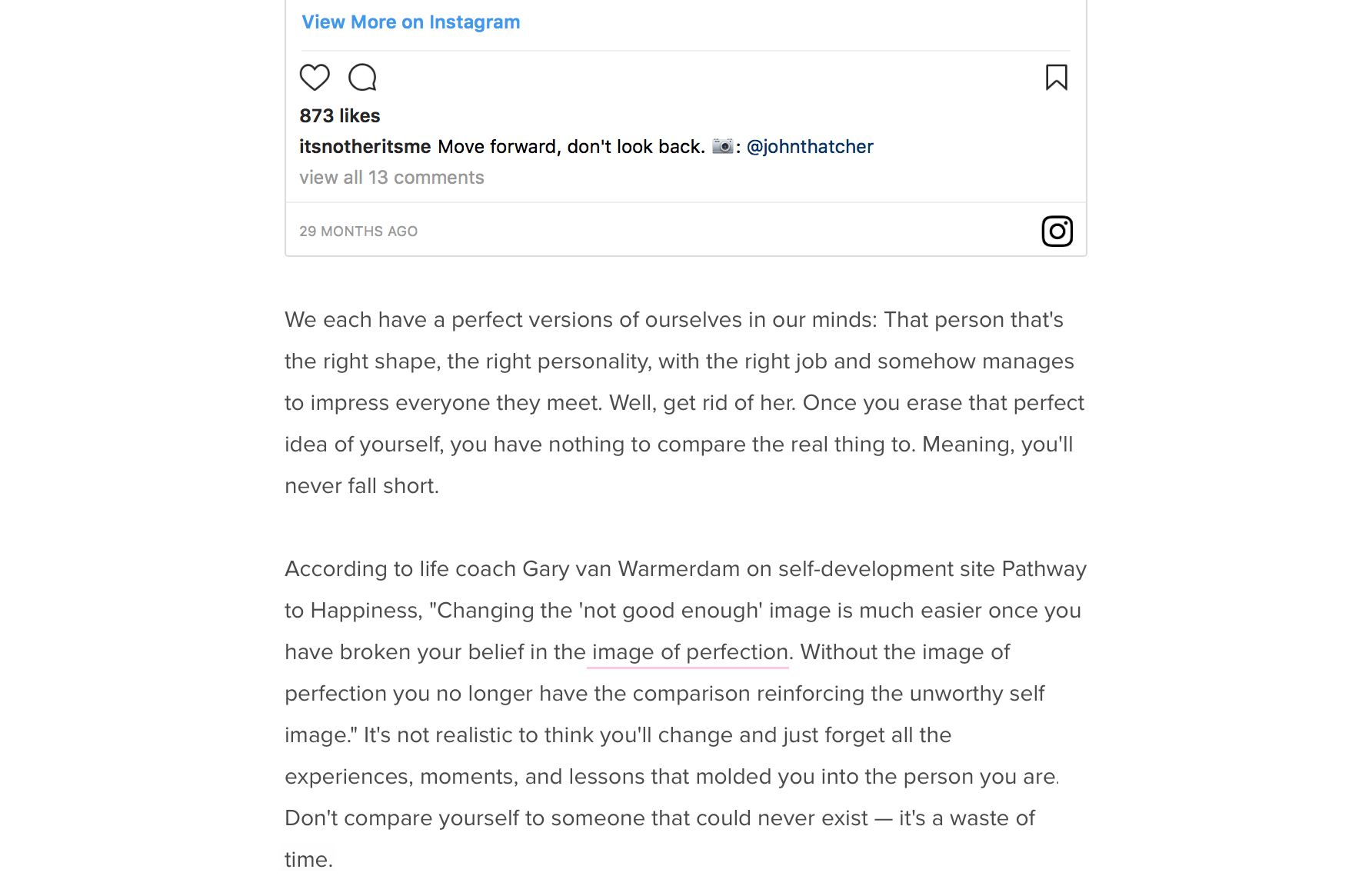This screenshot has height=886, width=1372.
Task: Open comments via speech bubble icon
Action: (362, 77)
